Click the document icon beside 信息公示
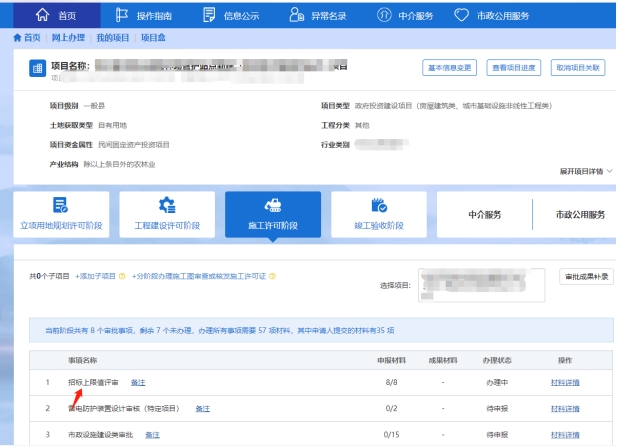 click(209, 15)
